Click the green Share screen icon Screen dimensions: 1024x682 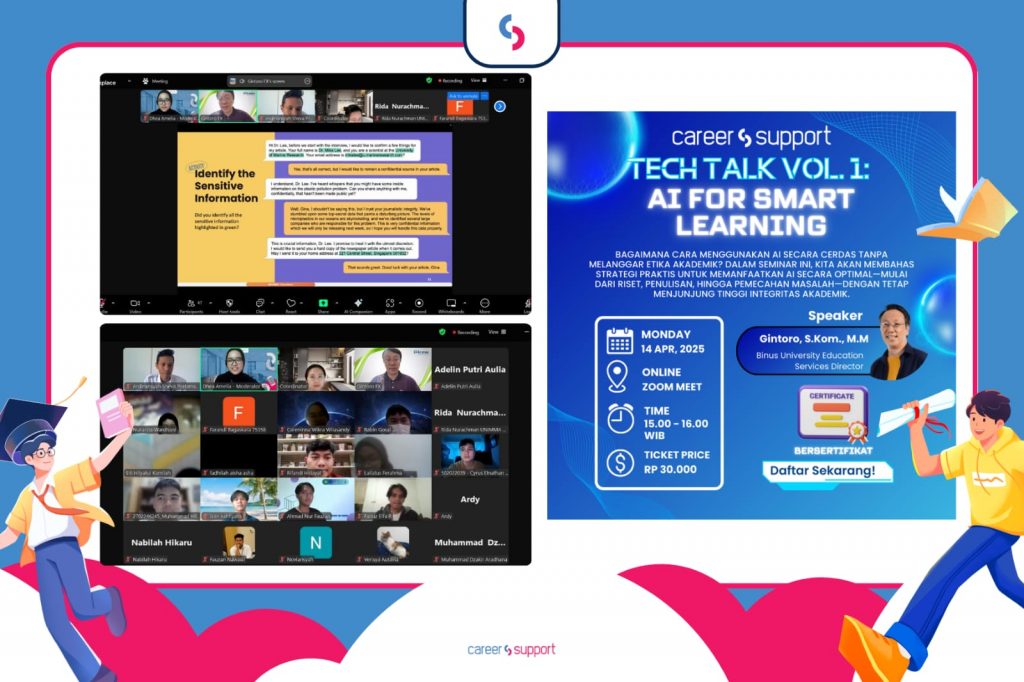323,303
